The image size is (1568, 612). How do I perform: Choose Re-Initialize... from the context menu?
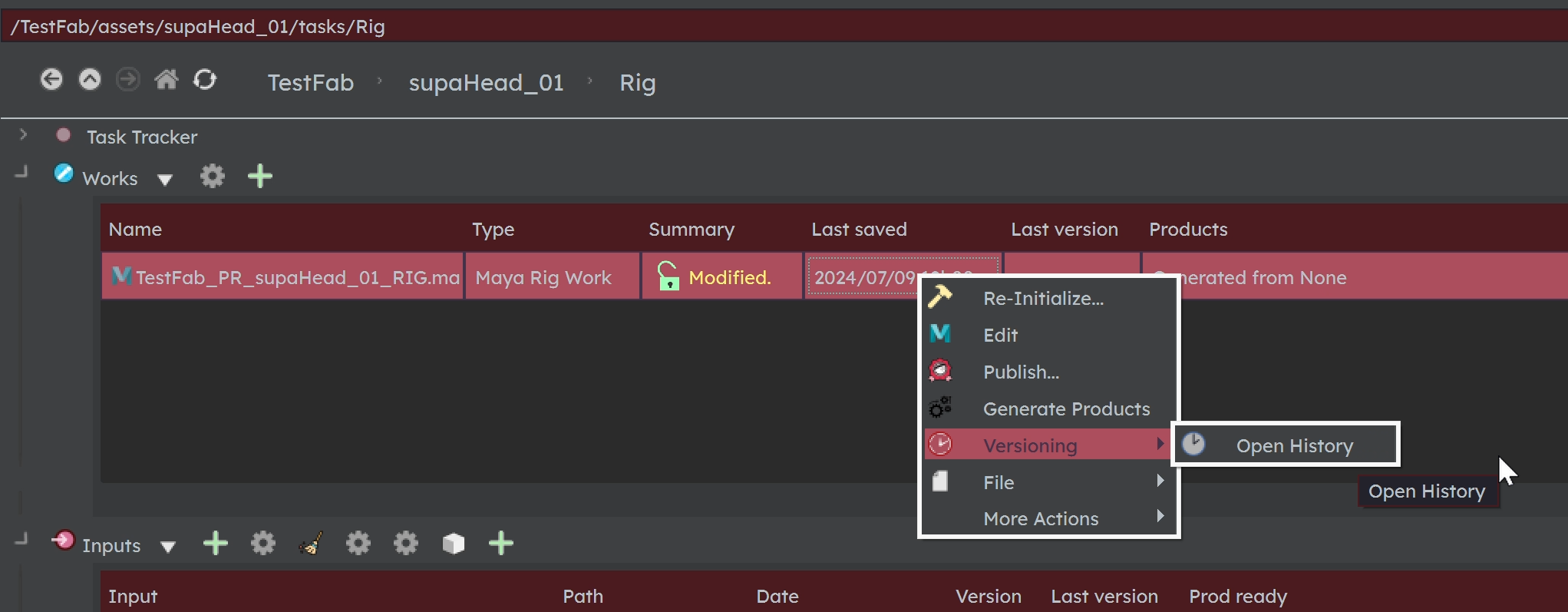click(x=1049, y=298)
